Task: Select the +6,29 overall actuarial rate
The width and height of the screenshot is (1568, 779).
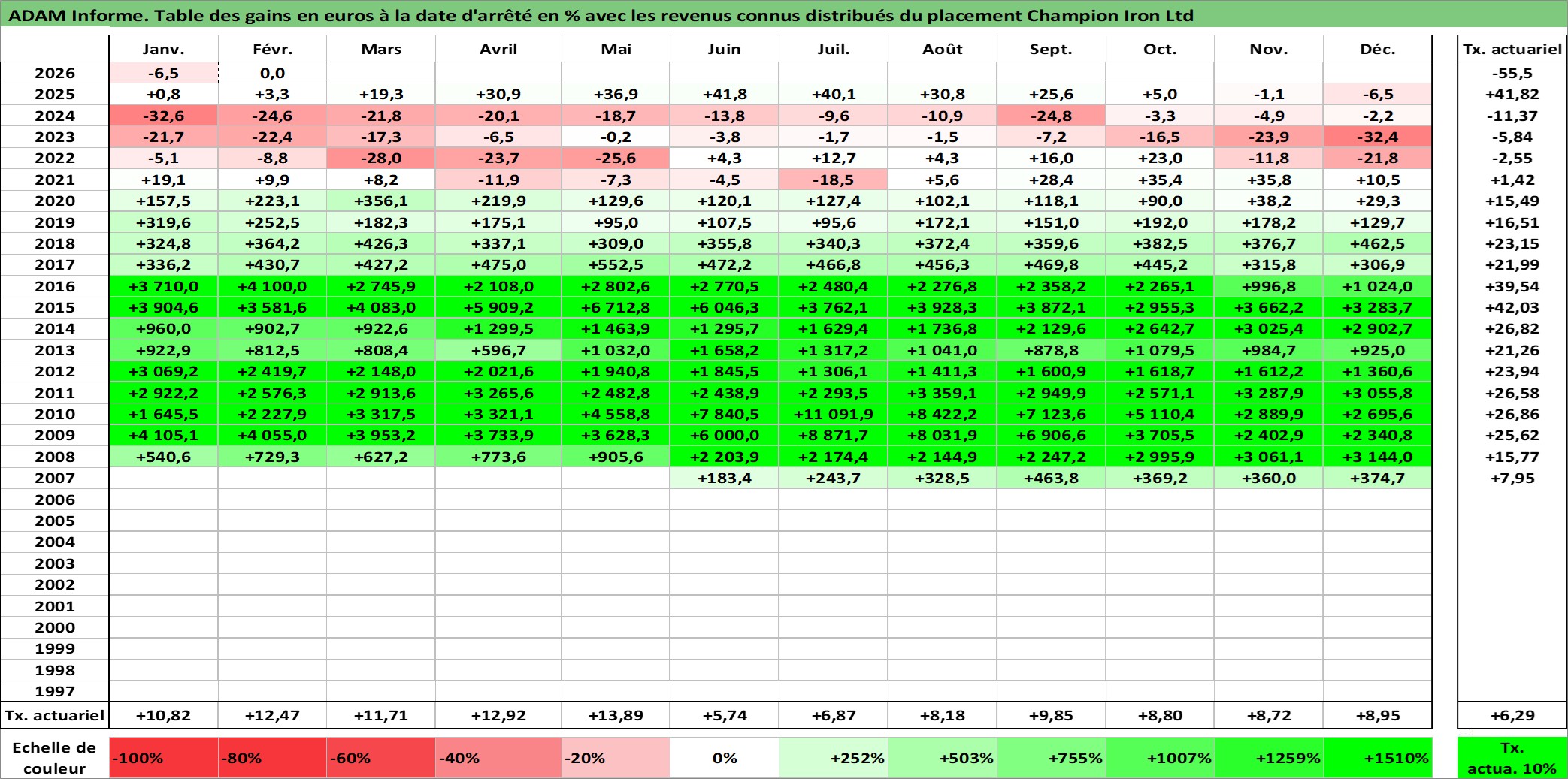Action: pyautogui.click(x=1512, y=715)
